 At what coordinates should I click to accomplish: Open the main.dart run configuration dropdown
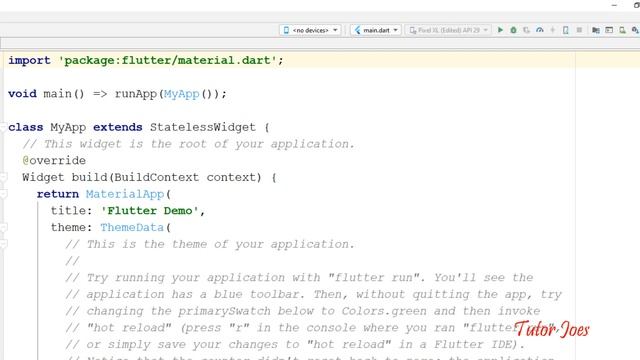[376, 30]
